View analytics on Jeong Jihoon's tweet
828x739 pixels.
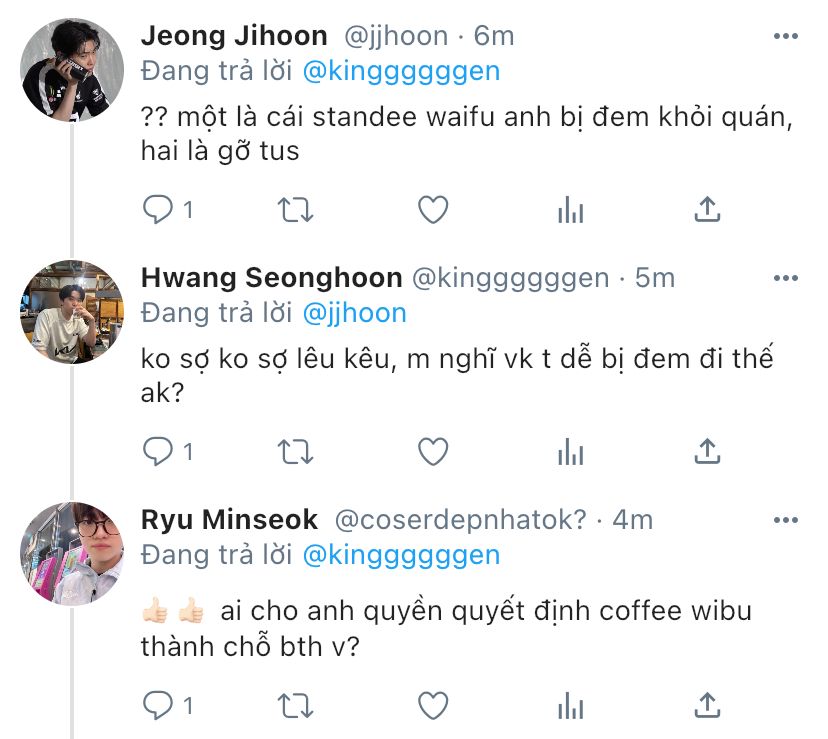click(570, 210)
